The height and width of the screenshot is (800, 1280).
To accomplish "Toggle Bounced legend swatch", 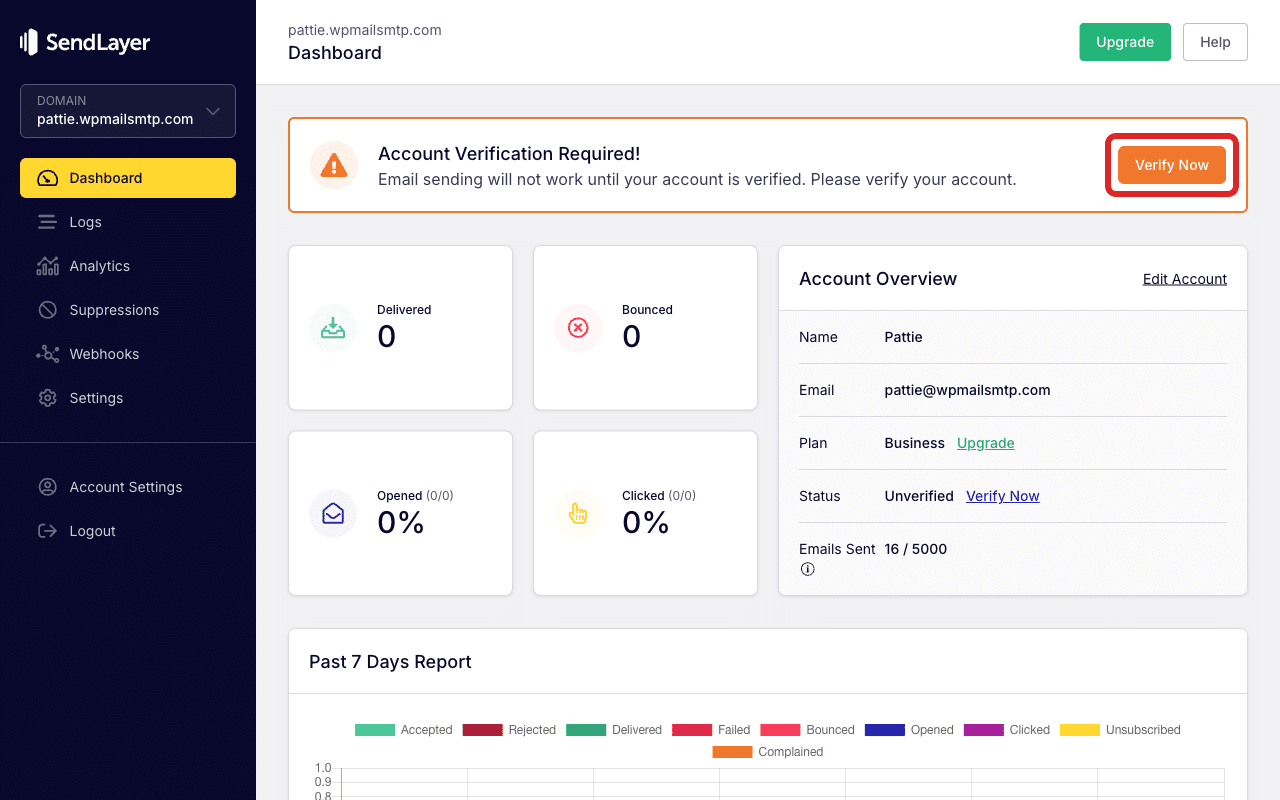I will tap(780, 730).
